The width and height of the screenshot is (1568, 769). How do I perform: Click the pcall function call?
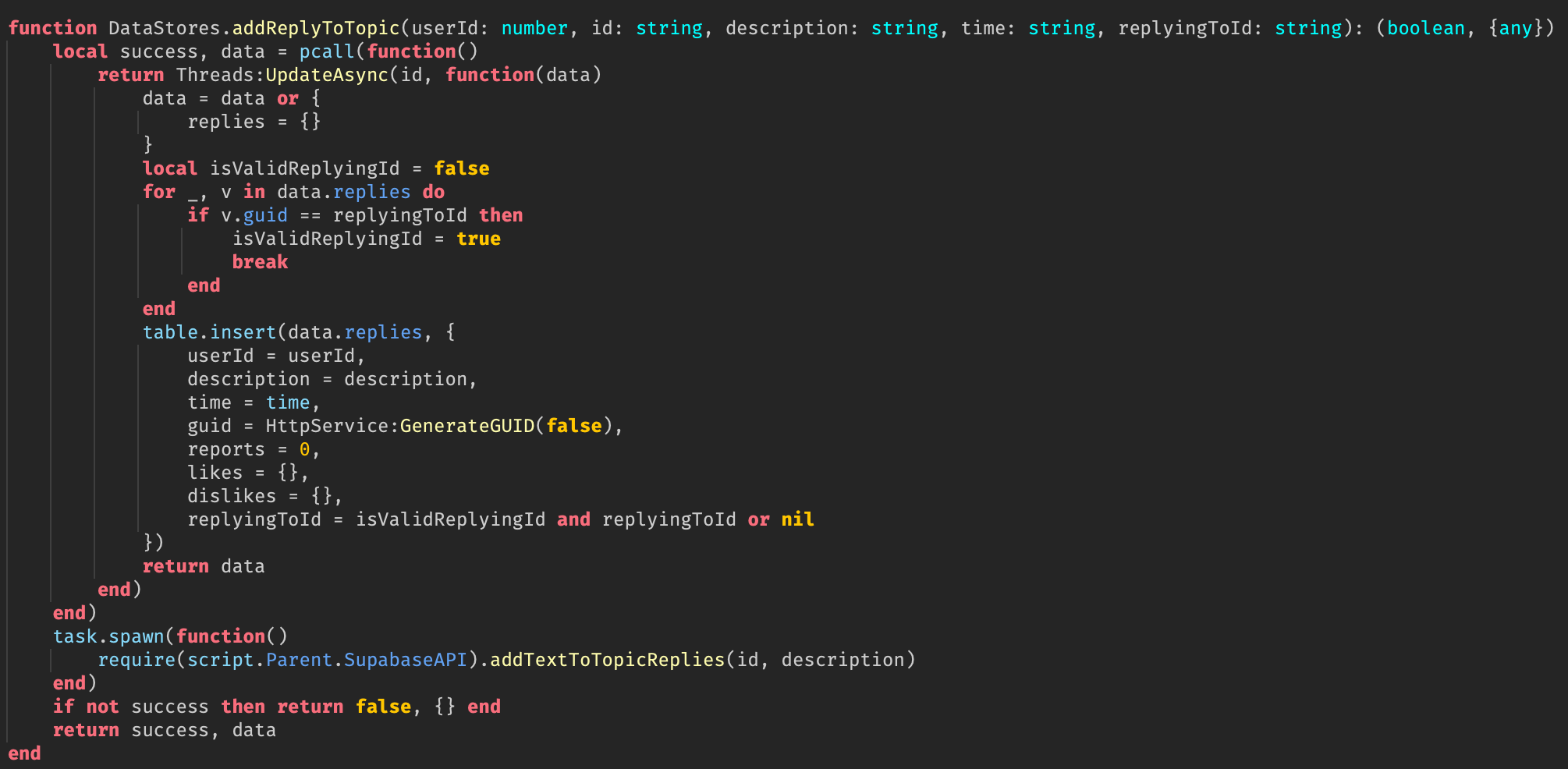tap(326, 51)
